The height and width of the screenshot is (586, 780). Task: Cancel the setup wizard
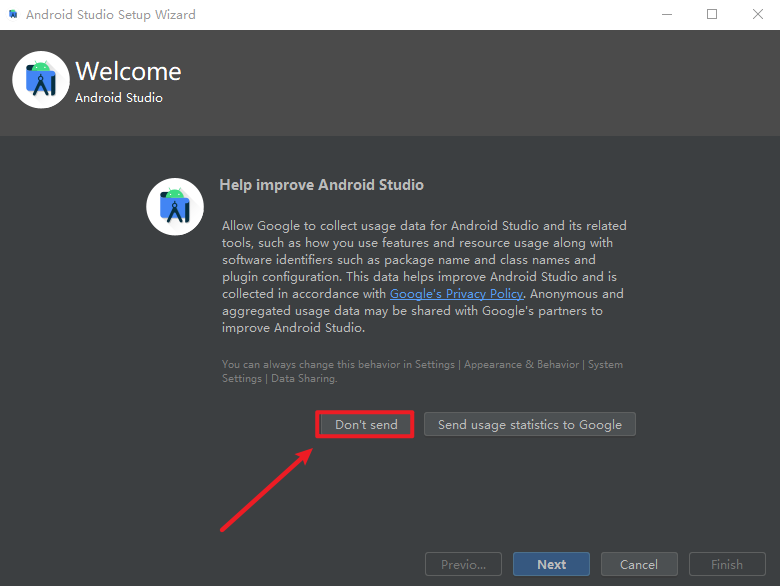coord(638,564)
